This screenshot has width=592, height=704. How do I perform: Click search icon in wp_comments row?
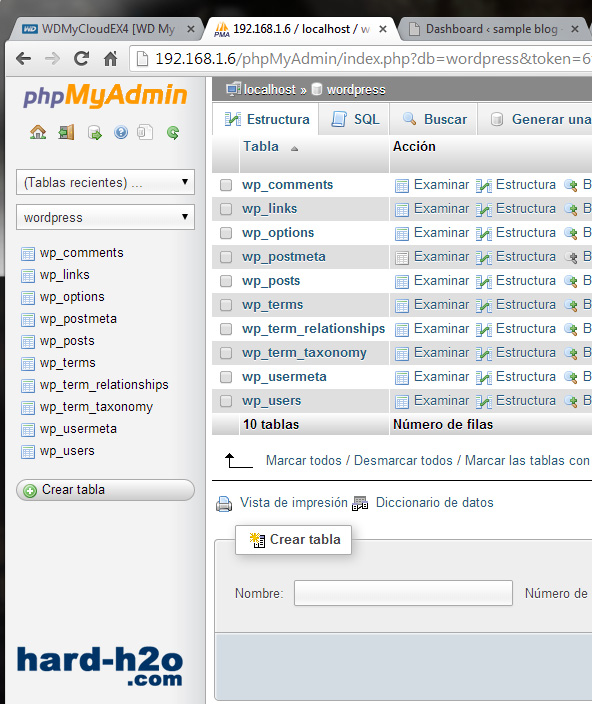click(571, 185)
